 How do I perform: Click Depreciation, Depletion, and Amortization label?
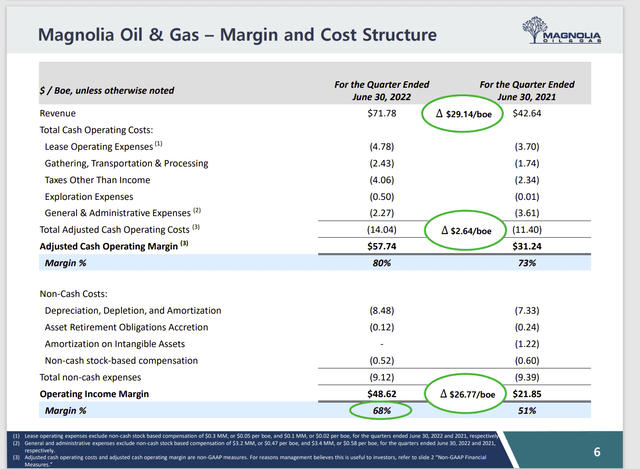[x=133, y=311]
